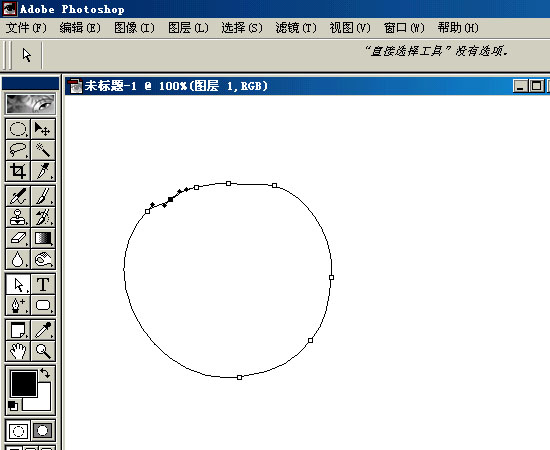The image size is (550, 450).
Task: Pick the Magic Wand tool
Action: tap(43, 150)
